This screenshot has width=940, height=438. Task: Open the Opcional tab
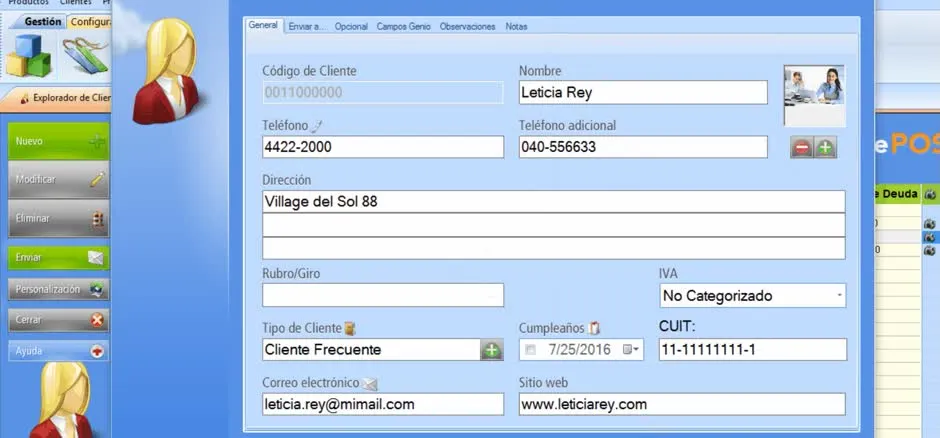[351, 26]
